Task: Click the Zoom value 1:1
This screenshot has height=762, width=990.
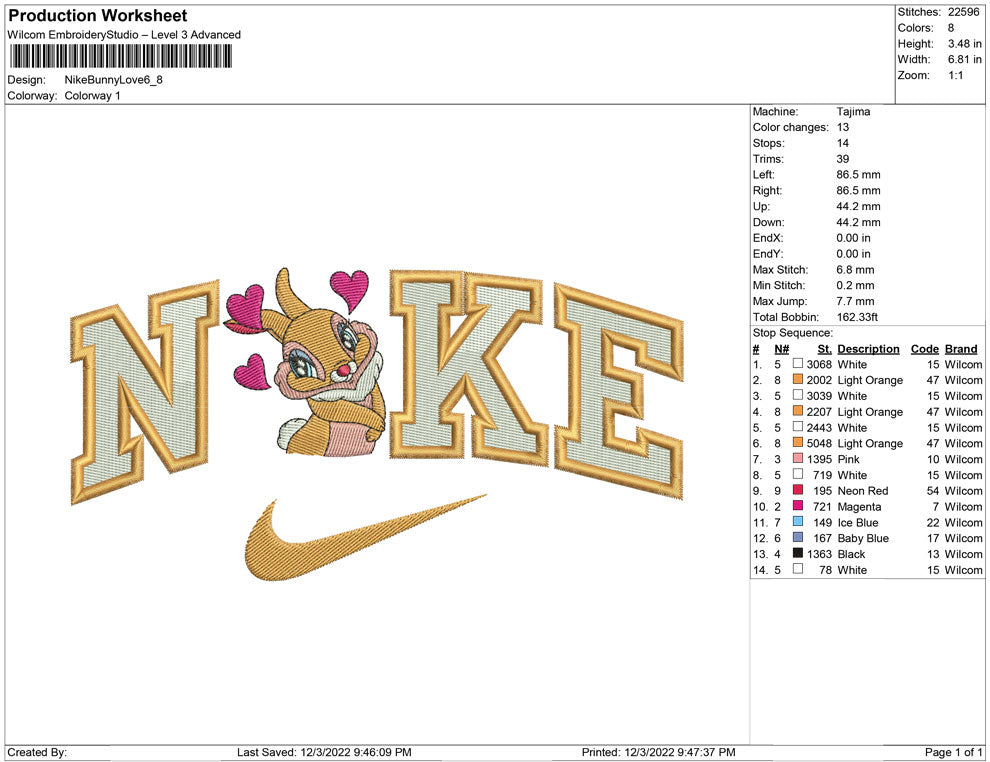Action: click(955, 75)
